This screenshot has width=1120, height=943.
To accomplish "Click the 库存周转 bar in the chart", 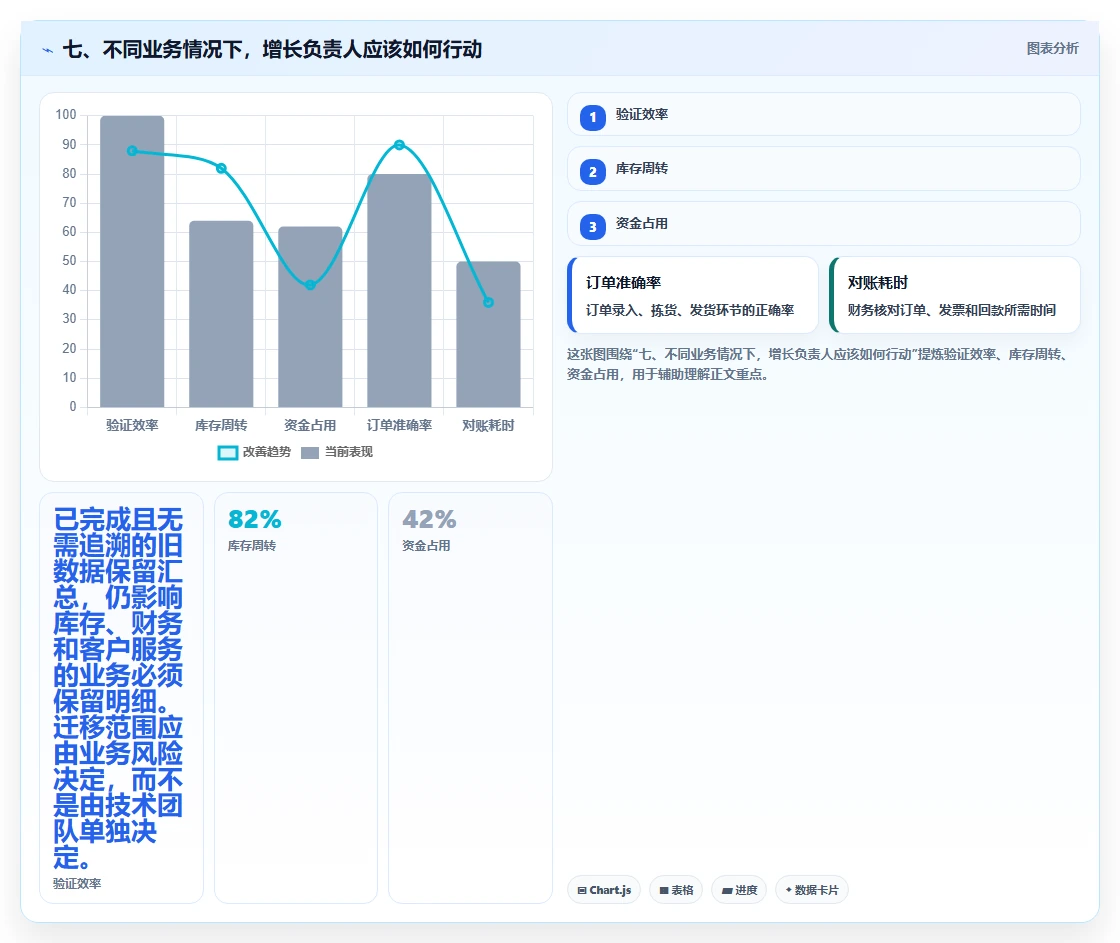I will (221, 314).
